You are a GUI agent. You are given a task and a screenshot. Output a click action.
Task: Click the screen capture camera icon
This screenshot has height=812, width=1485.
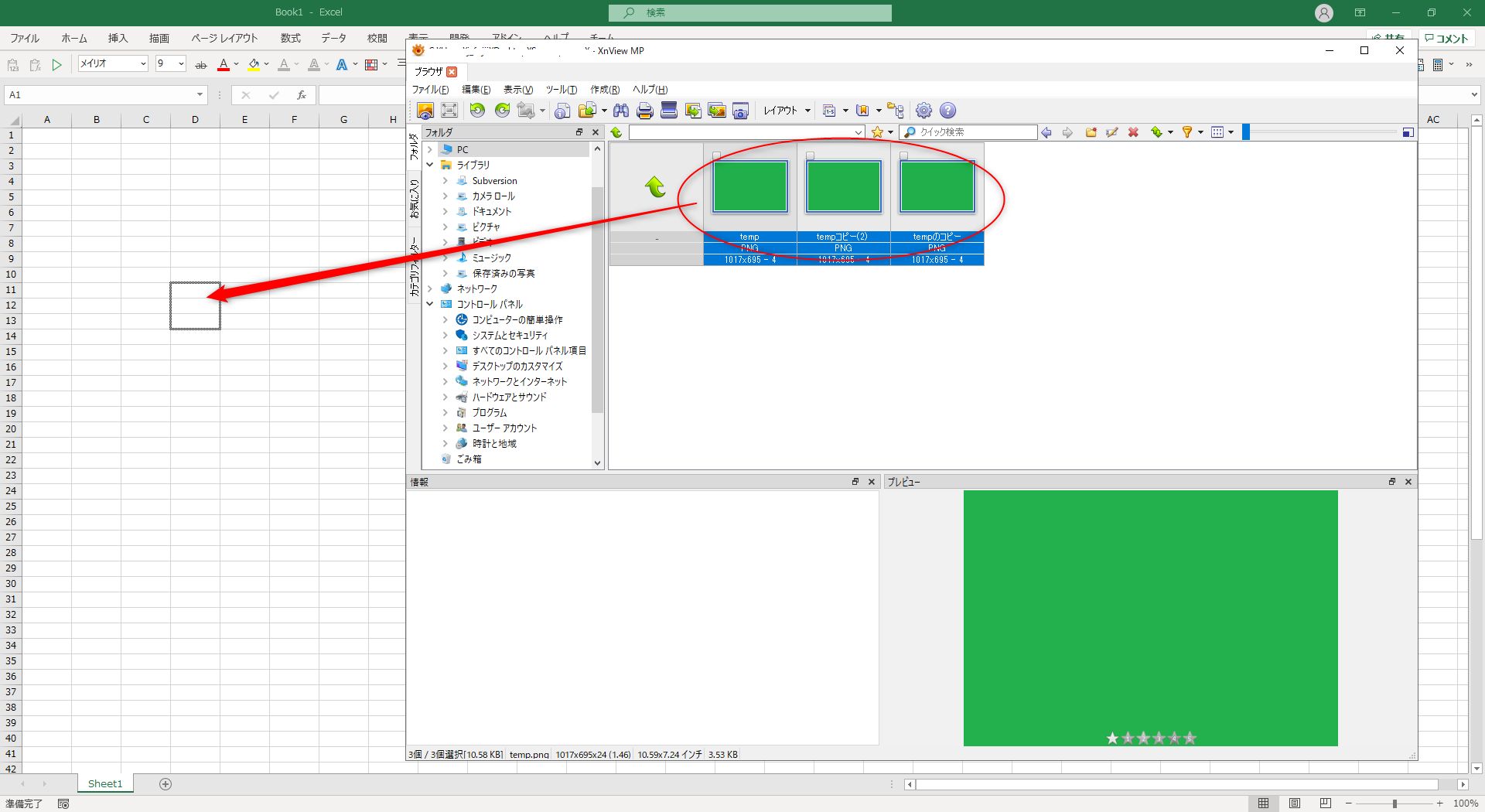click(740, 111)
